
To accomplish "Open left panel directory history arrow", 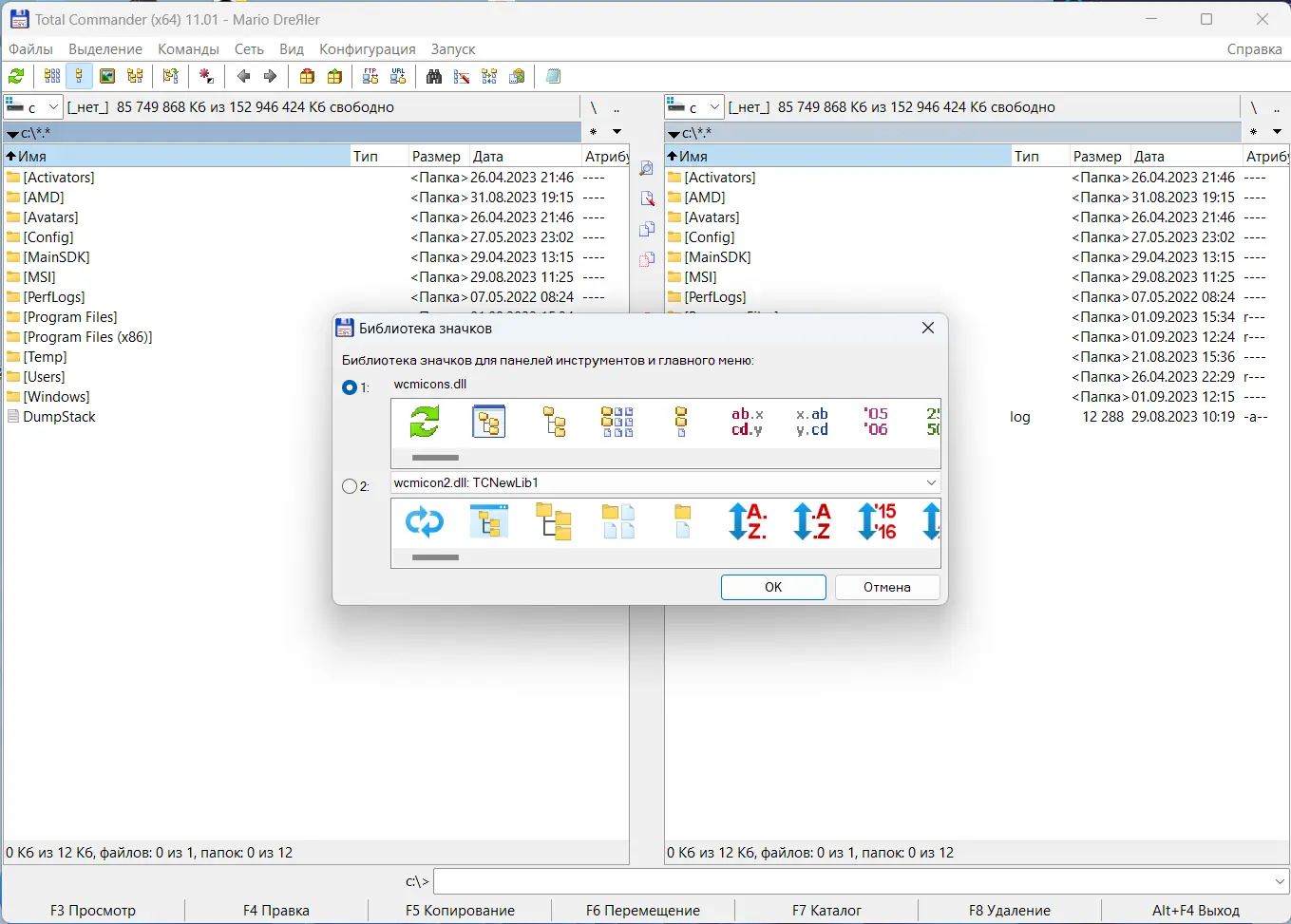I will pyautogui.click(x=617, y=132).
